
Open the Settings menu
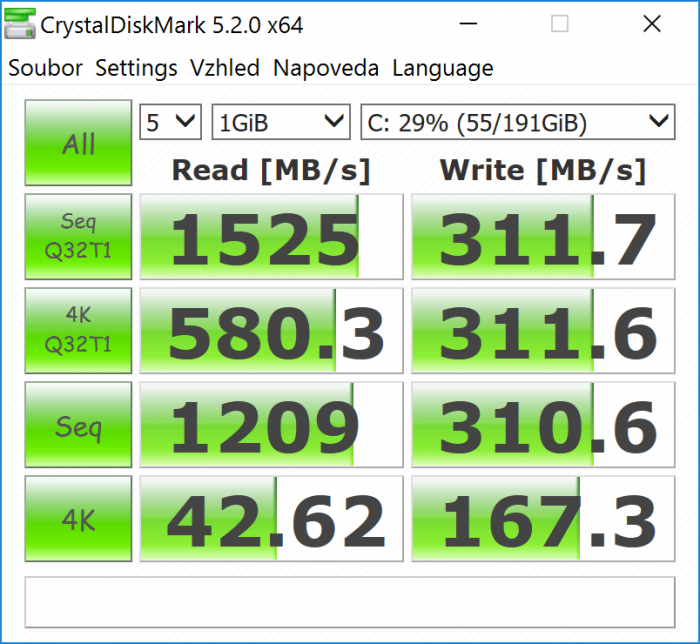pyautogui.click(x=136, y=69)
